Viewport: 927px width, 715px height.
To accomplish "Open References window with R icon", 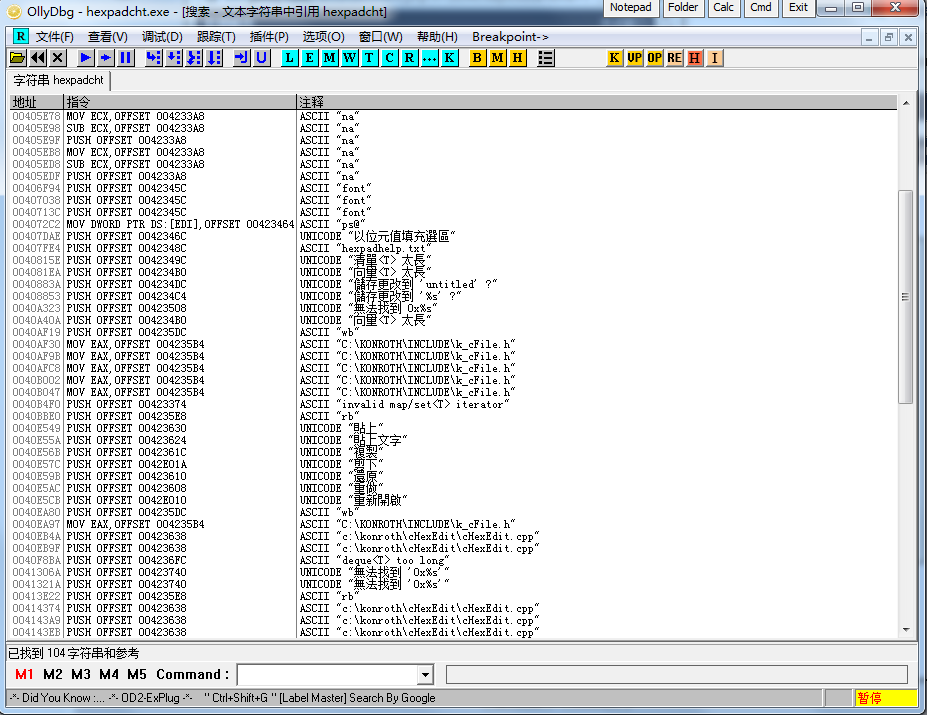I will pyautogui.click(x=409, y=58).
